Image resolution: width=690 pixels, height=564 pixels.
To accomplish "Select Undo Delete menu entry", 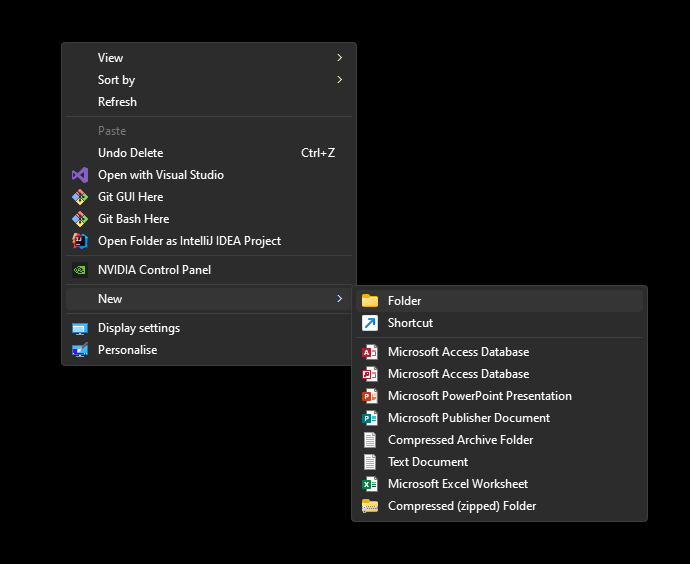I will point(130,153).
